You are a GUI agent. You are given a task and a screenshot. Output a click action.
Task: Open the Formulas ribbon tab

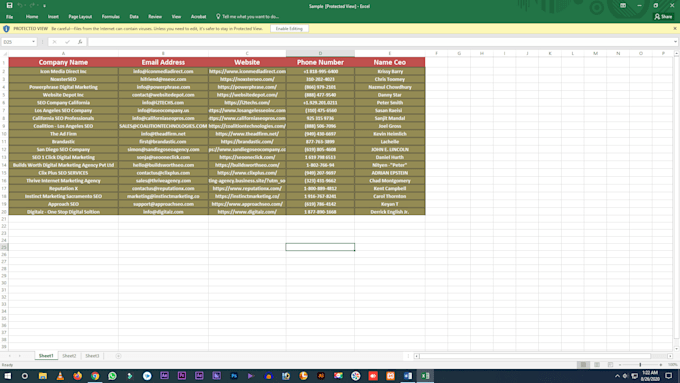[111, 16]
